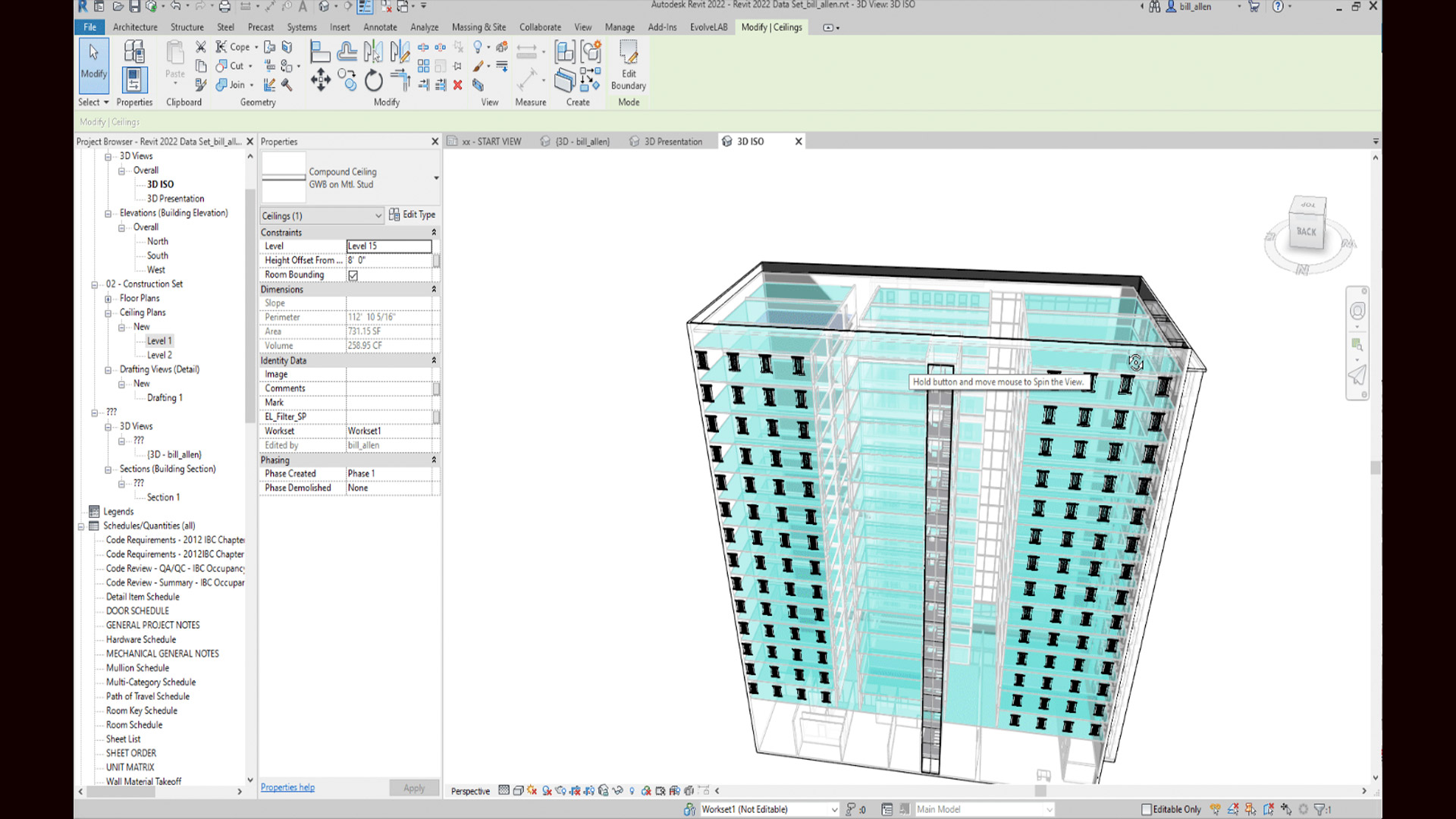Open the Properties help link
1456x819 pixels.
point(287,787)
